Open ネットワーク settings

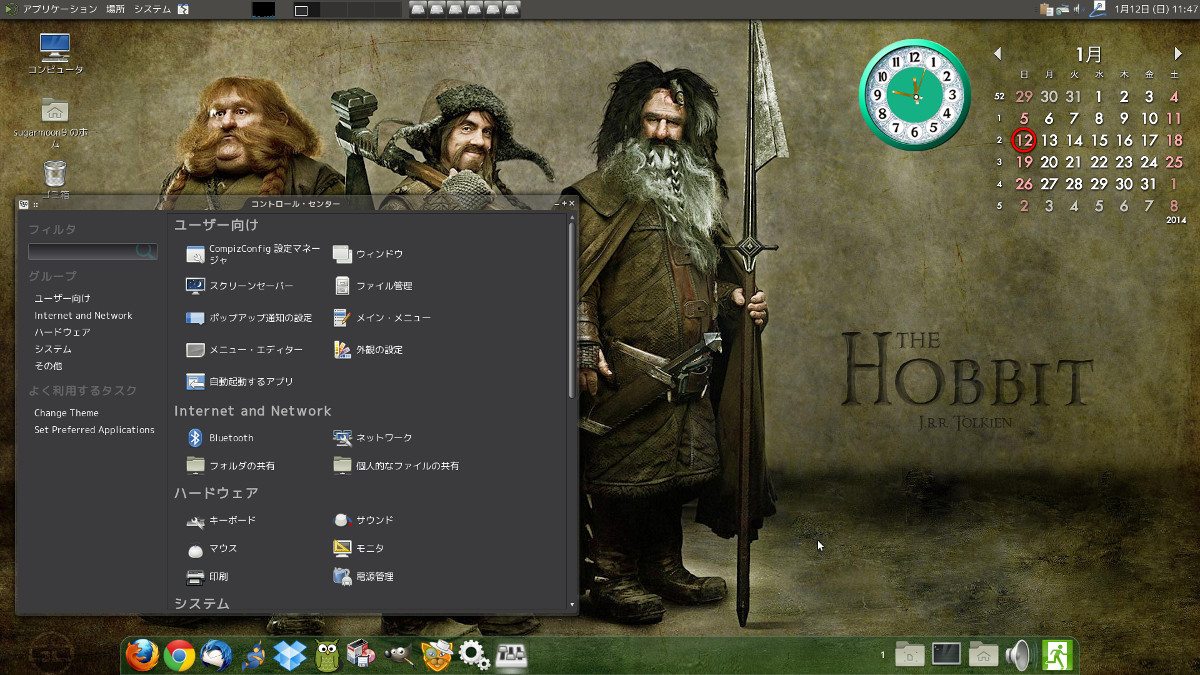(x=373, y=438)
